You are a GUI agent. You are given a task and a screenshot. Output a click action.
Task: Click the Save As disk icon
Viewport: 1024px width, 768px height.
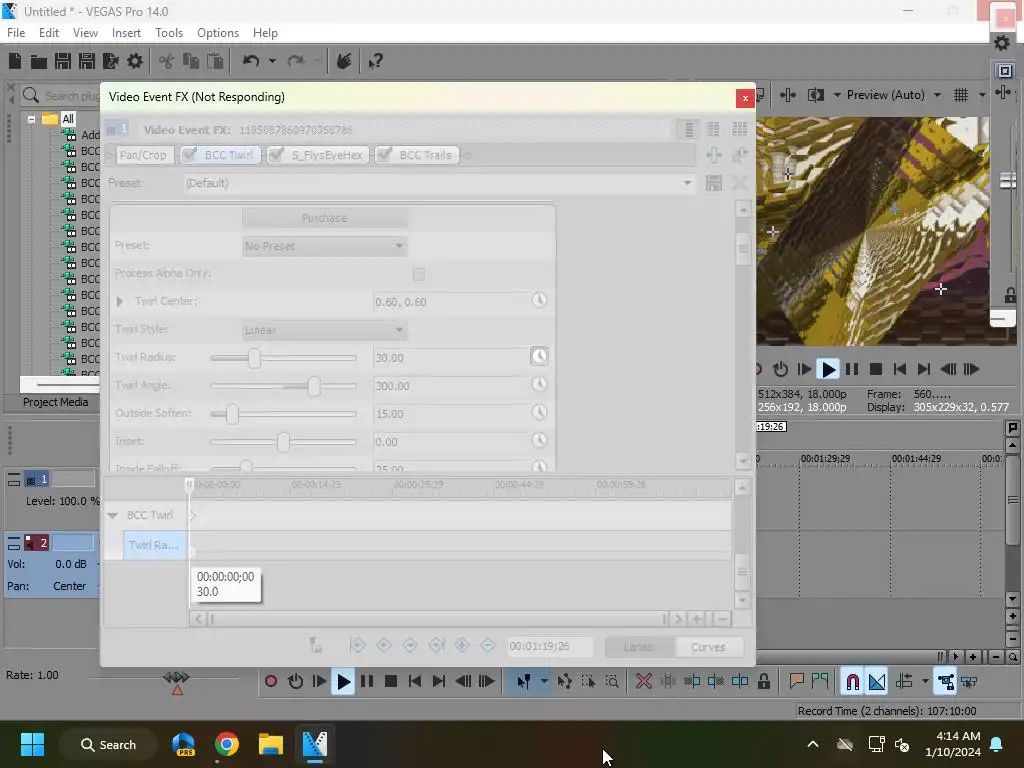point(87,61)
